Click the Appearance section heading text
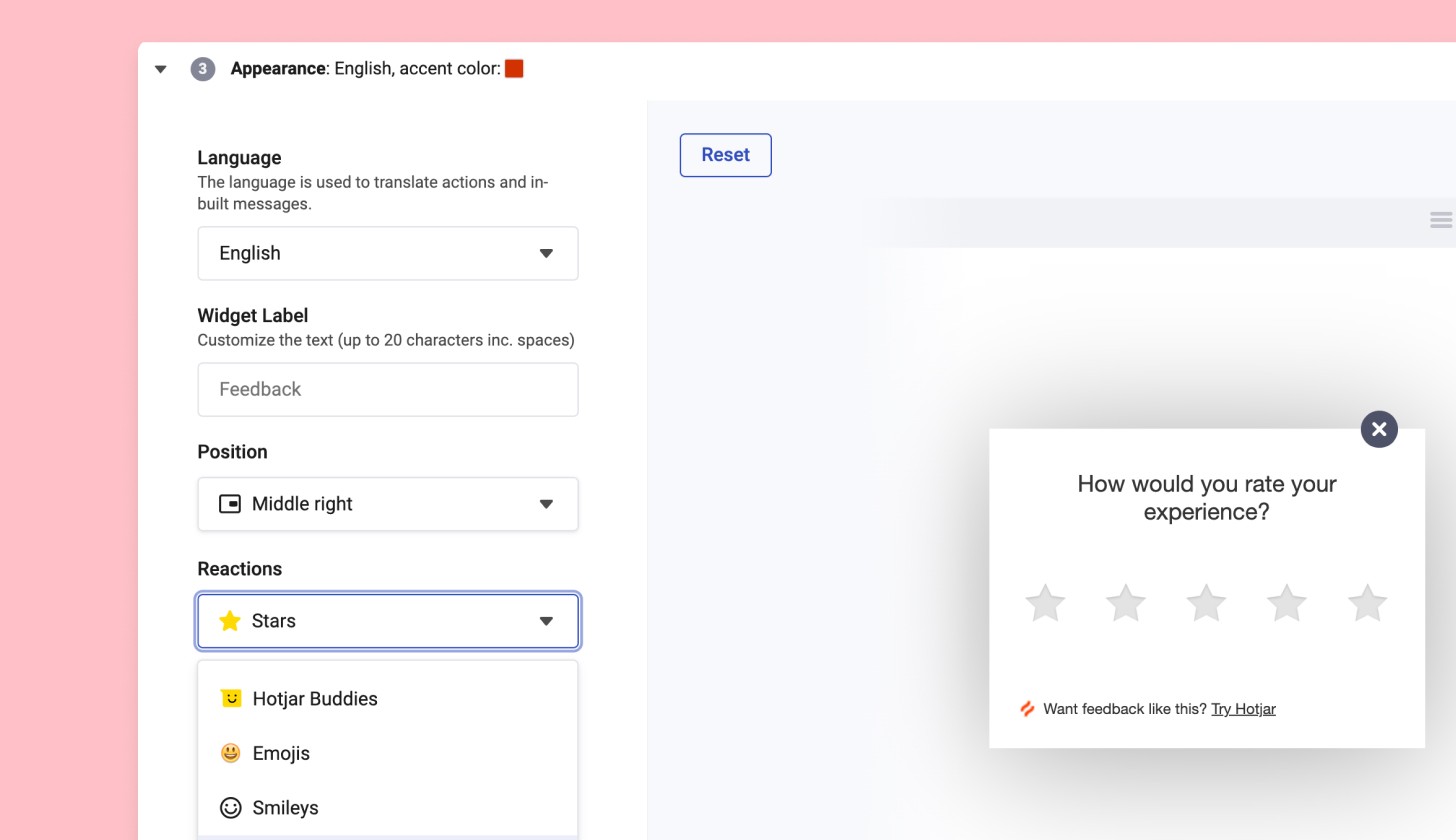 point(278,69)
